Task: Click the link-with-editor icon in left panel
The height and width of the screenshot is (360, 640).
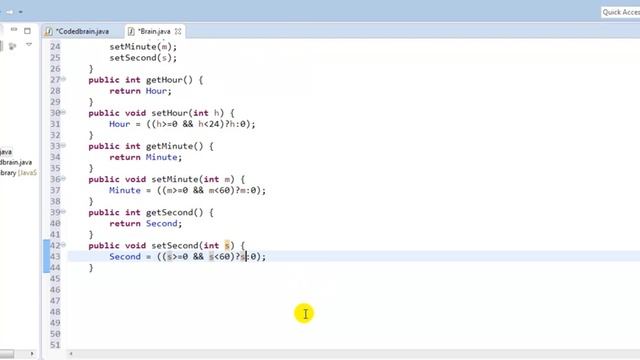Action: [12, 46]
